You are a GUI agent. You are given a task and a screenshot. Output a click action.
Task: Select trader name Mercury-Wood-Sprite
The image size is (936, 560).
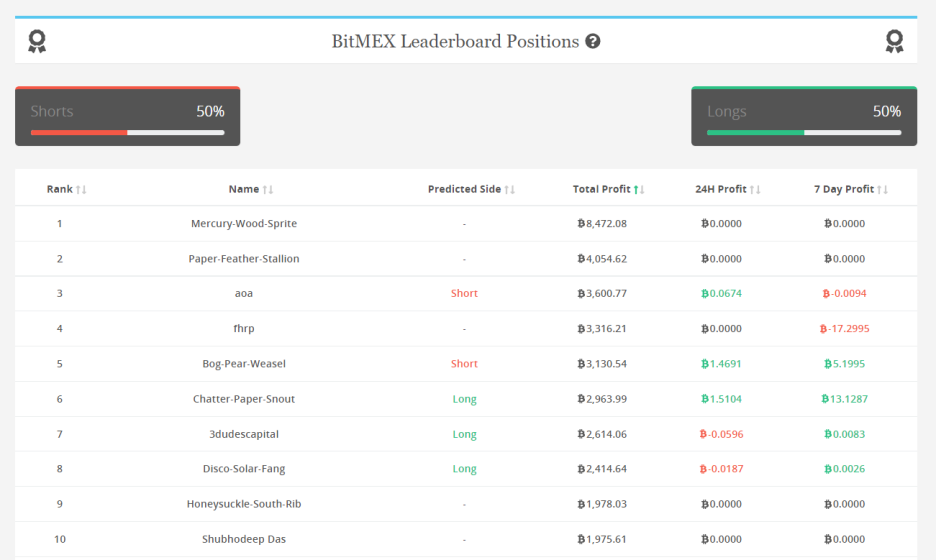(x=244, y=223)
